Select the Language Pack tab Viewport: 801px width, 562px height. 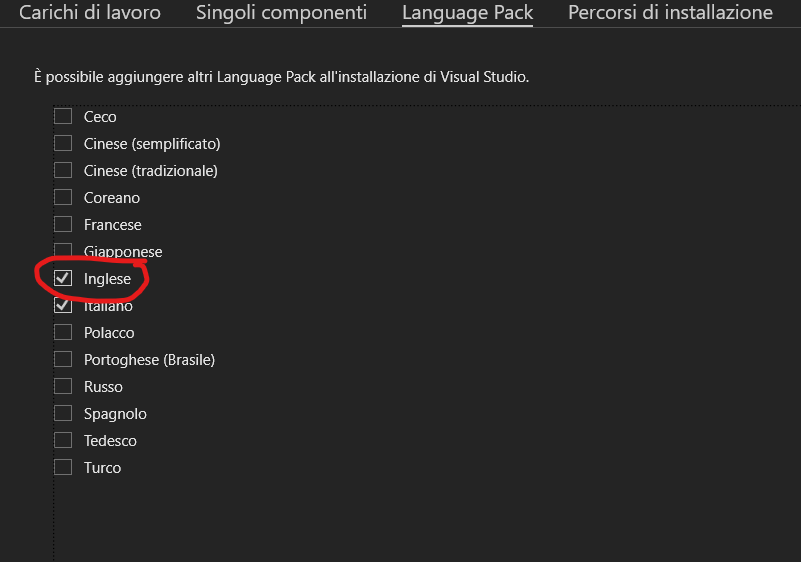pyautogui.click(x=467, y=13)
